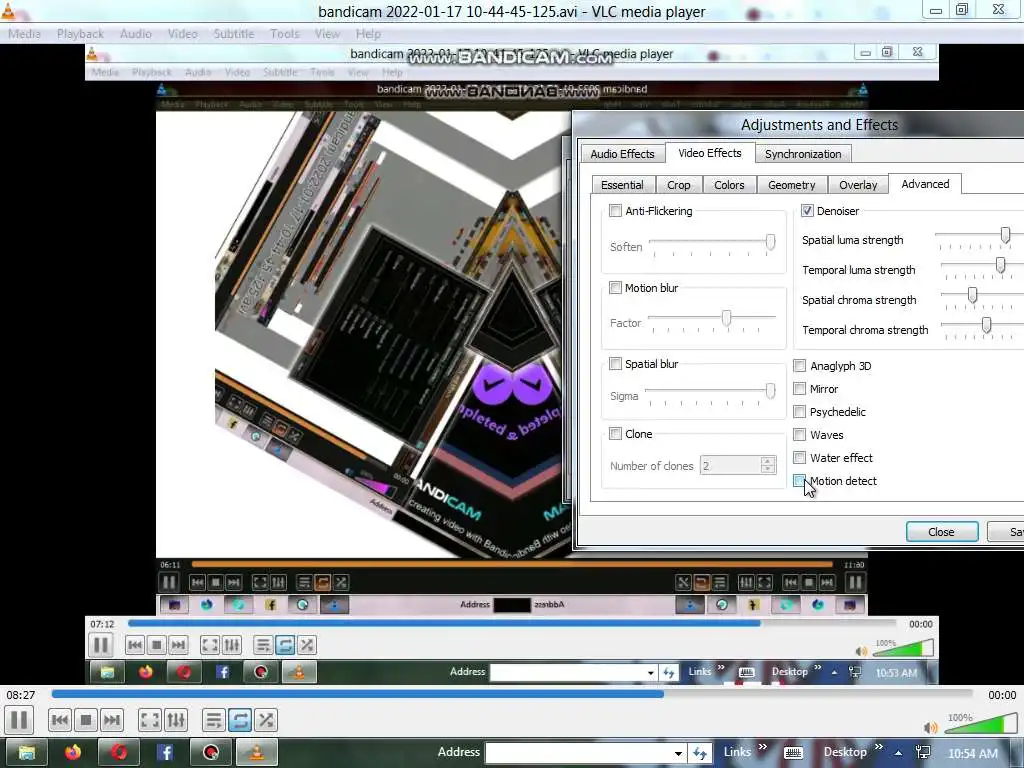Switch to the Audio Effects tab
Screen dimensions: 1024x768
[622, 154]
